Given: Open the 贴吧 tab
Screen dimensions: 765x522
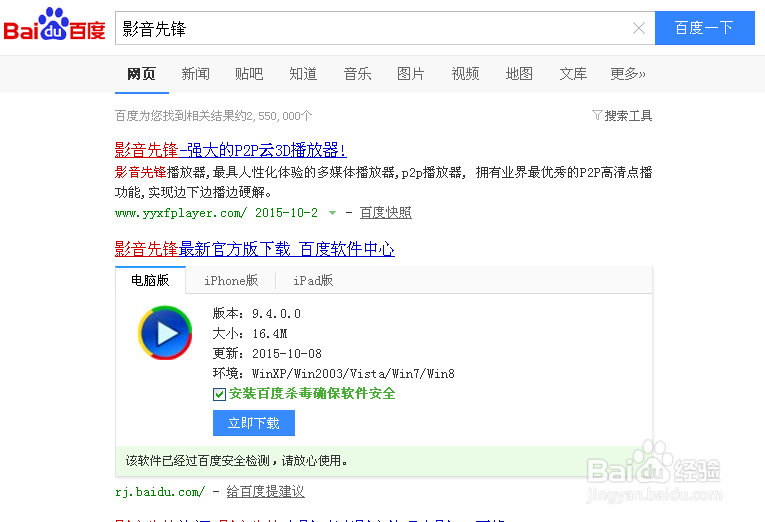Looking at the screenshot, I should pyautogui.click(x=249, y=74).
